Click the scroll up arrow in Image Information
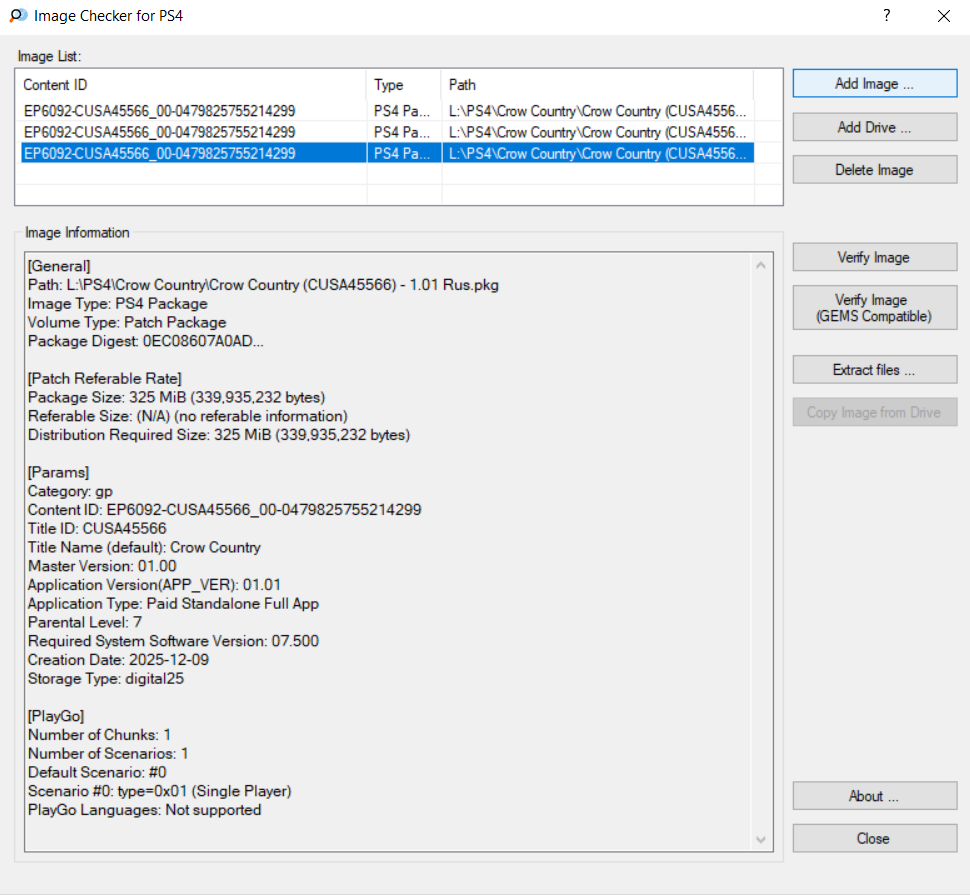The image size is (970, 895). 762,266
